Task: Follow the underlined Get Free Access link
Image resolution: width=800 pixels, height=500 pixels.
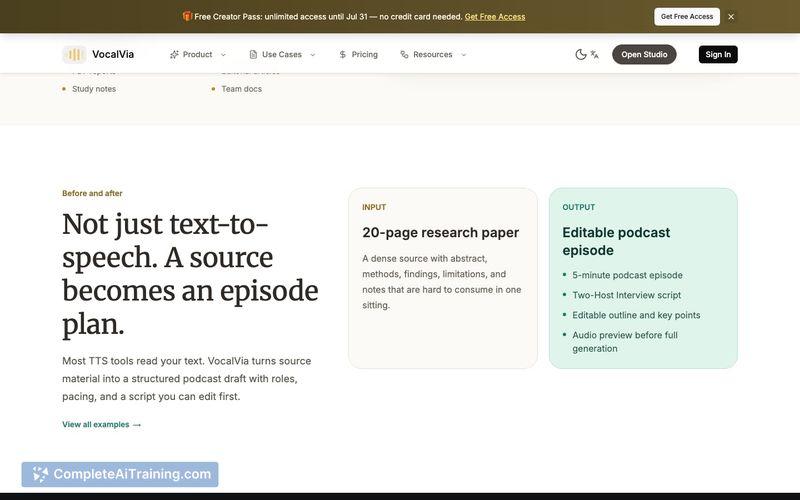Action: coord(495,17)
